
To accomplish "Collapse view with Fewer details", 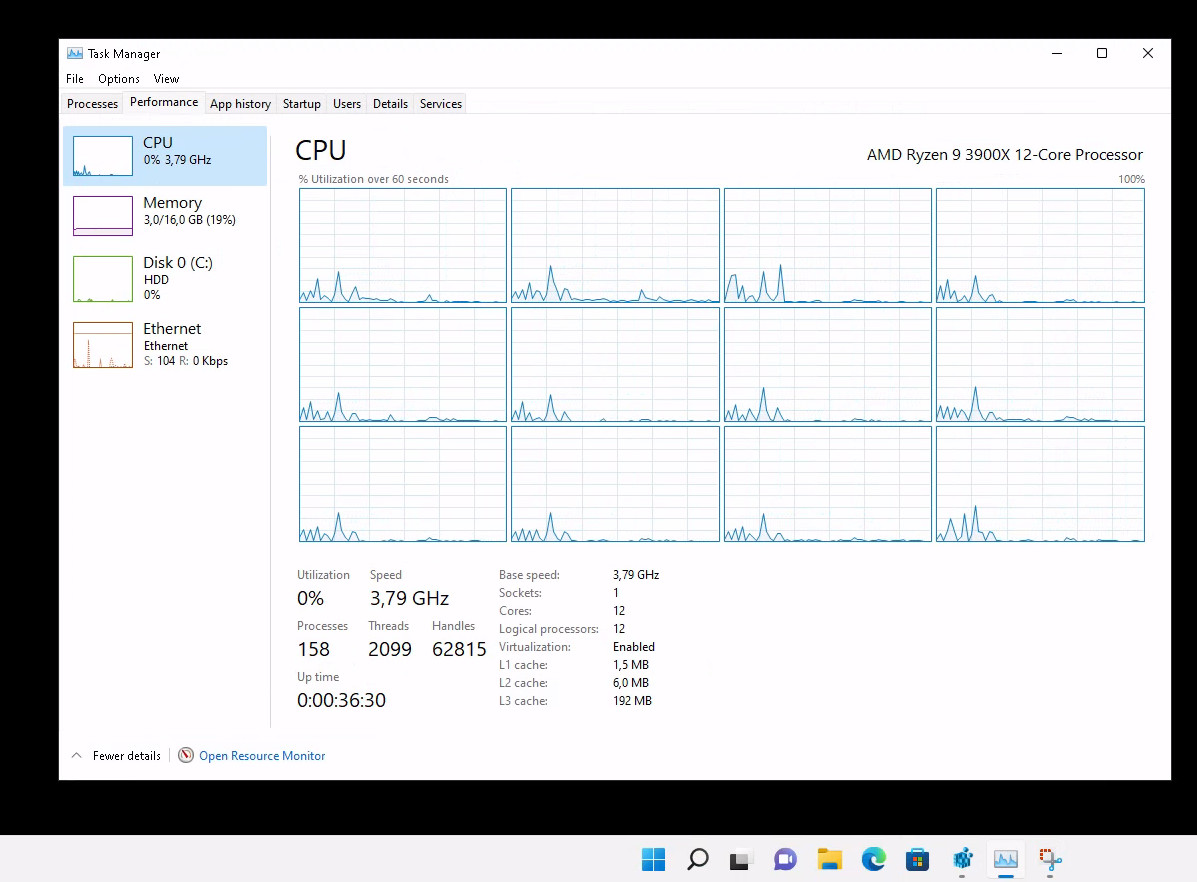I will [x=127, y=756].
